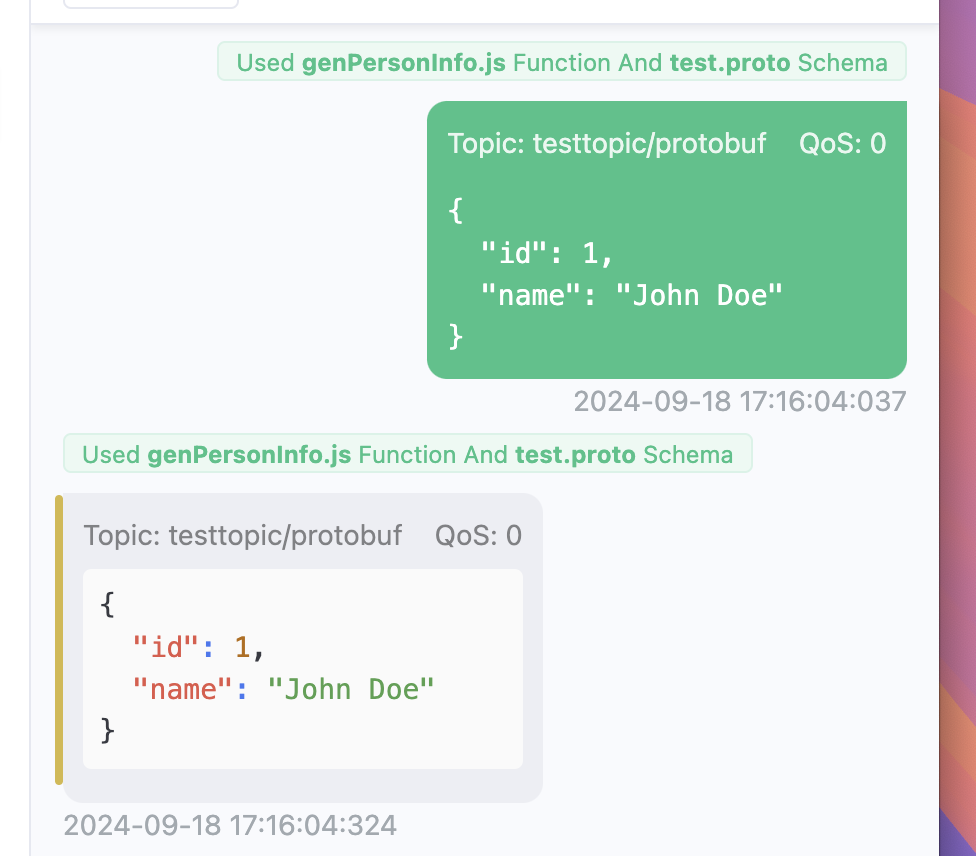Click the closing brace in the received payload
This screenshot has width=976, height=856.
(x=108, y=731)
